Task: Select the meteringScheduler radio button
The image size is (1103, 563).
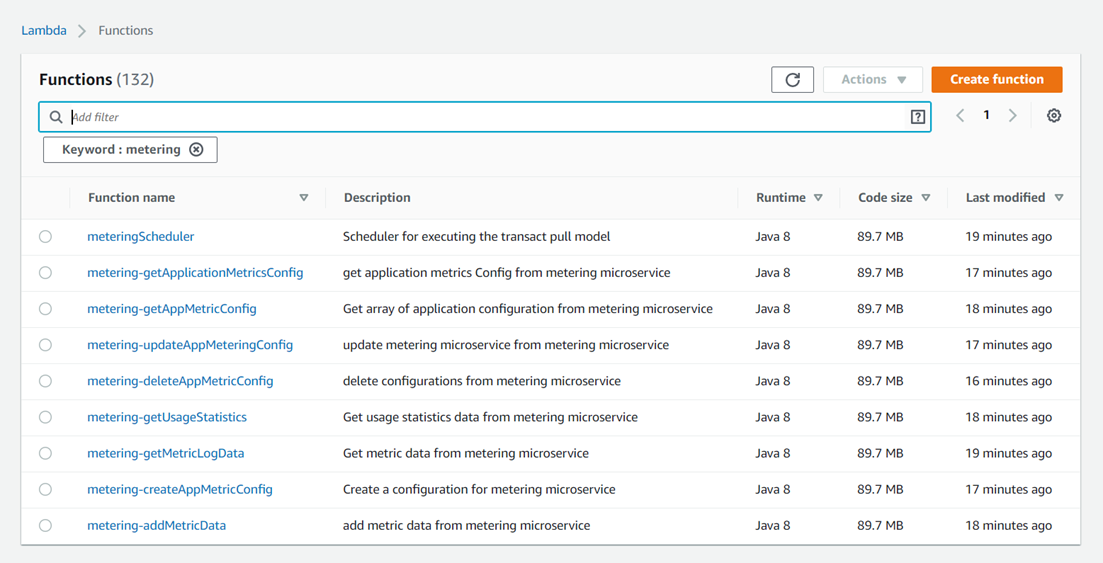Action: 46,237
